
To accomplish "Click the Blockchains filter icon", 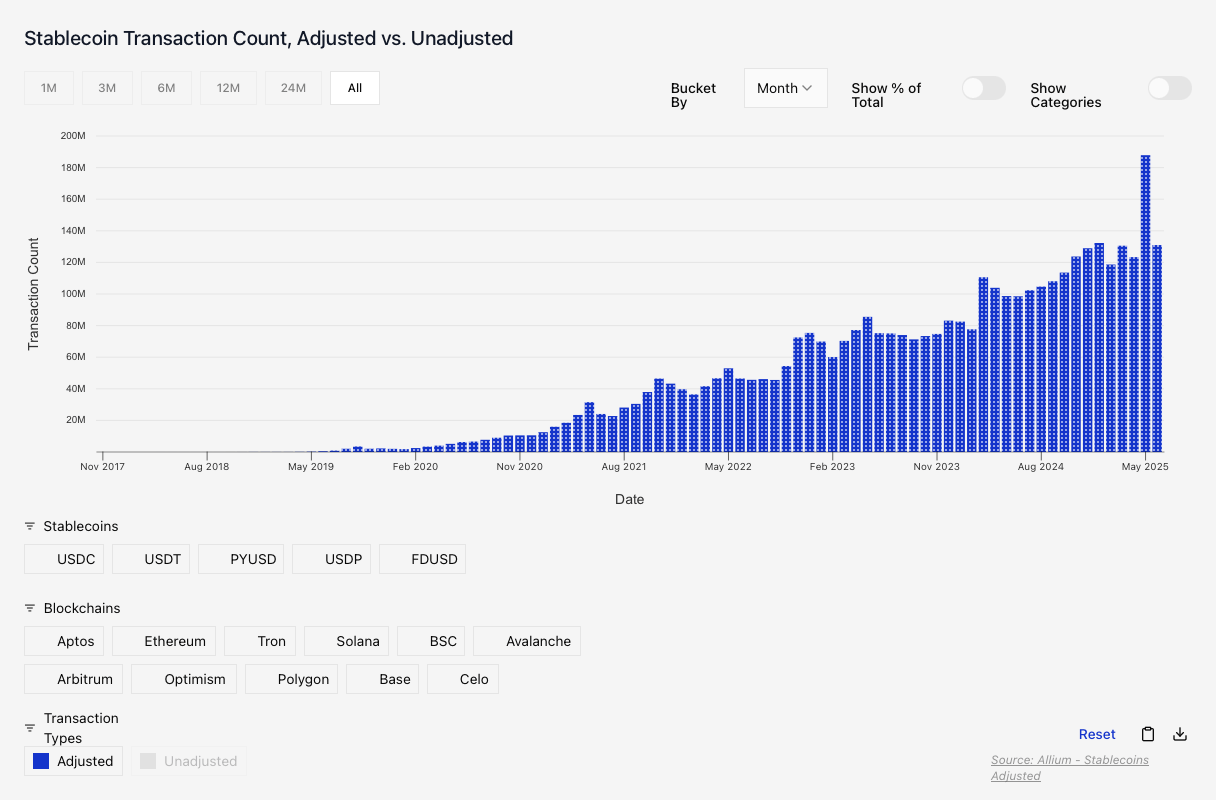I will coord(30,608).
